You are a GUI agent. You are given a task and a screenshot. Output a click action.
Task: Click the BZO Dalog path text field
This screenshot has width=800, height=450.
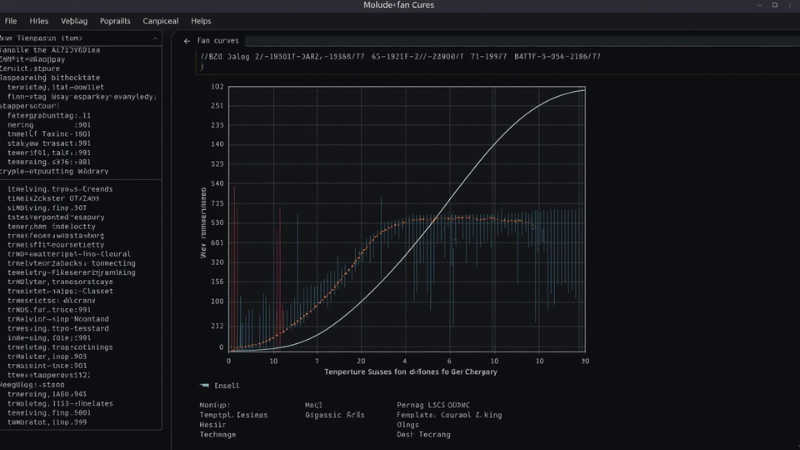click(400, 58)
